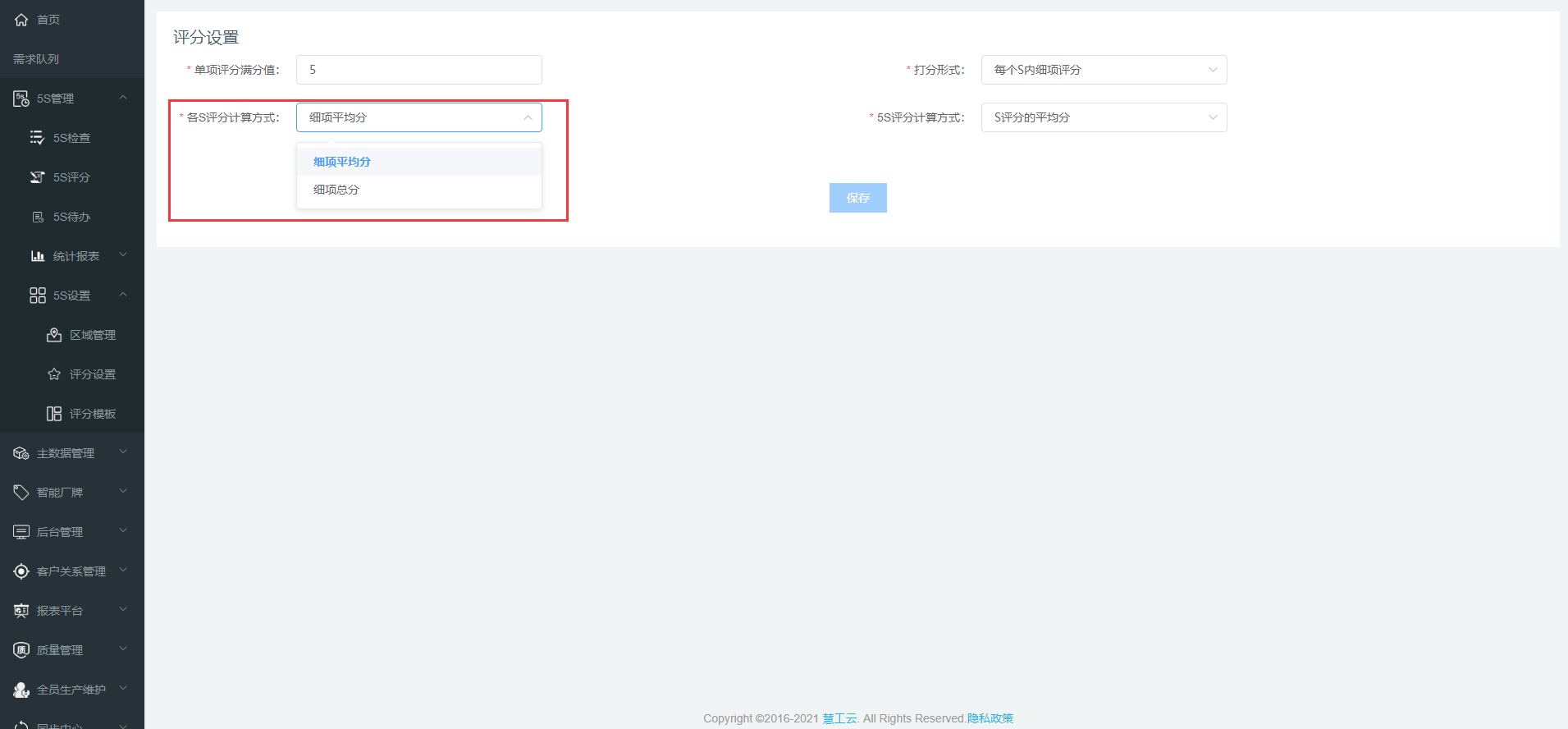This screenshot has height=729, width=1568.
Task: Click the 保存 save button
Action: tap(857, 198)
